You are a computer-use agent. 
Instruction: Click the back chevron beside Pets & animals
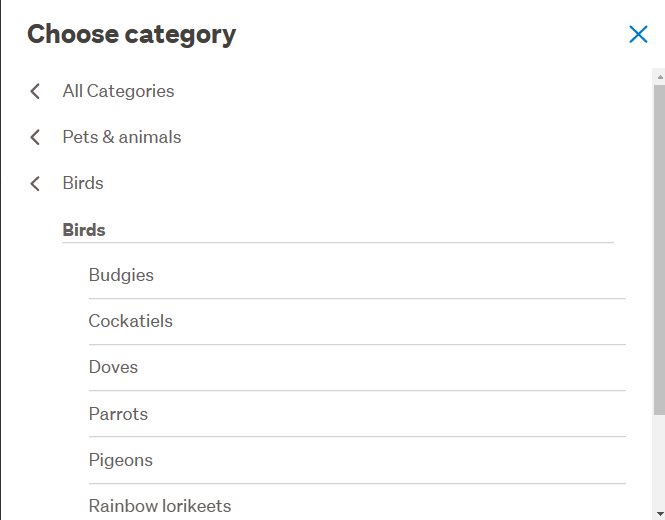[x=35, y=137]
